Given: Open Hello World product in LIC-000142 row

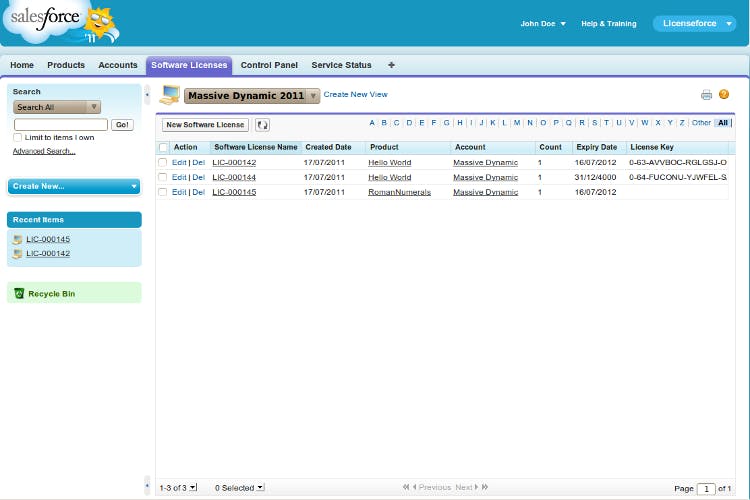Looking at the screenshot, I should pyautogui.click(x=389, y=163).
